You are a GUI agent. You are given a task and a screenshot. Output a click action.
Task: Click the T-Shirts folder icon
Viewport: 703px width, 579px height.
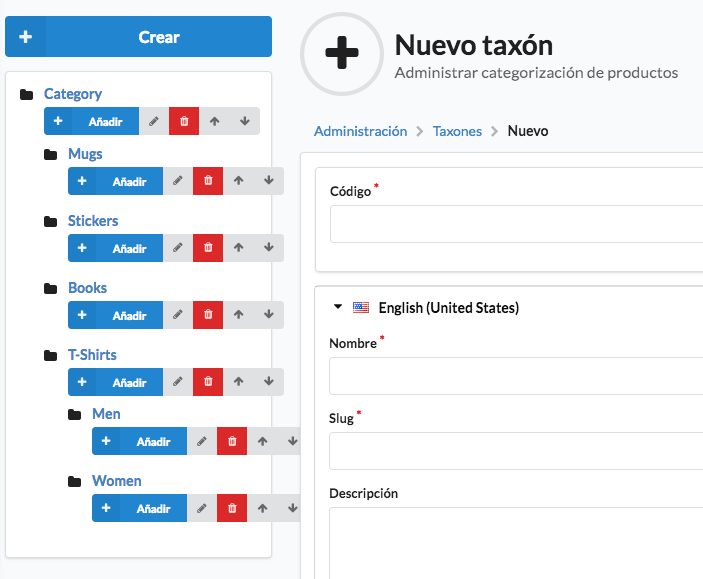coord(51,356)
